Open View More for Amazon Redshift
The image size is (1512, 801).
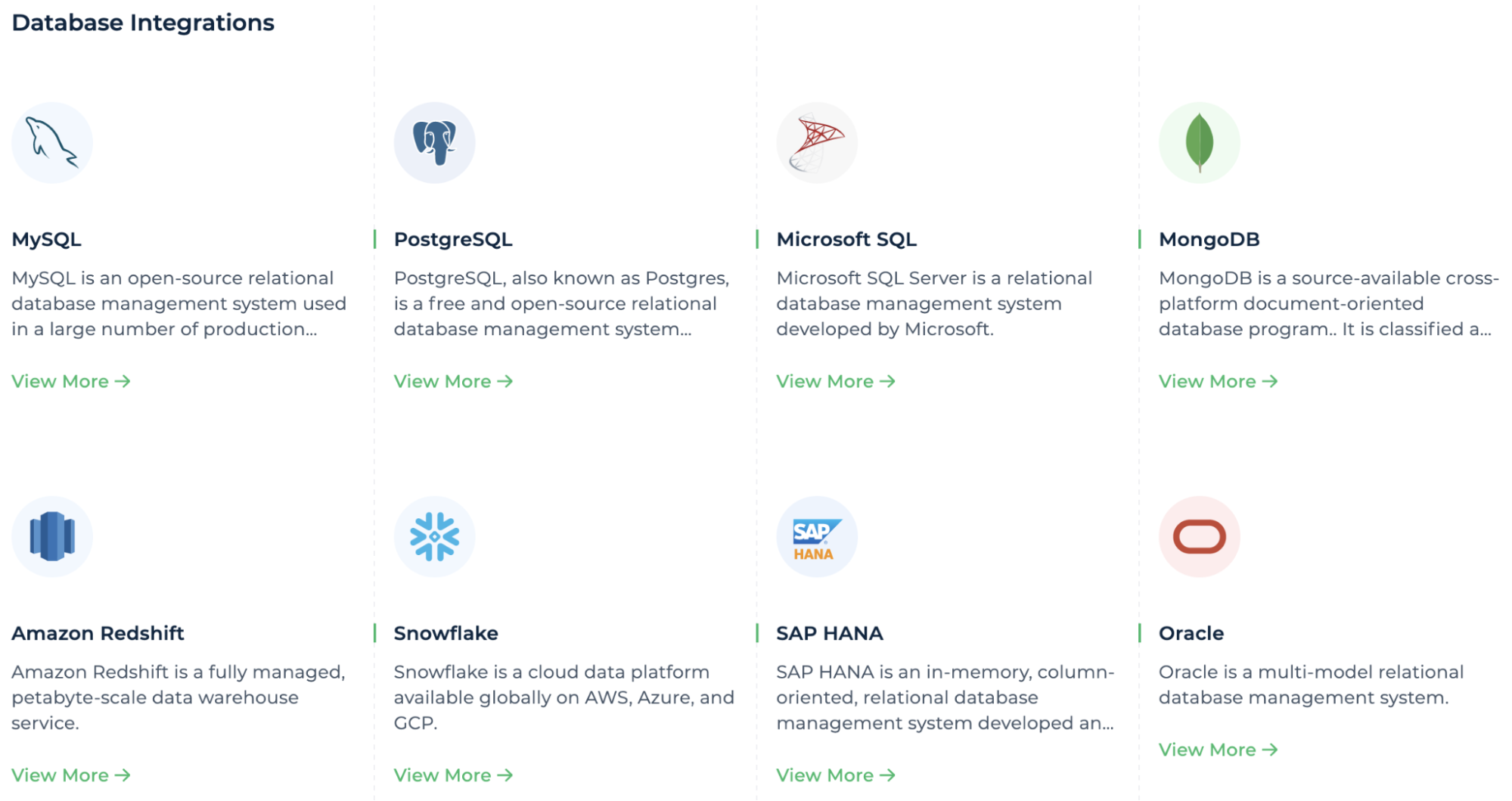click(x=70, y=775)
